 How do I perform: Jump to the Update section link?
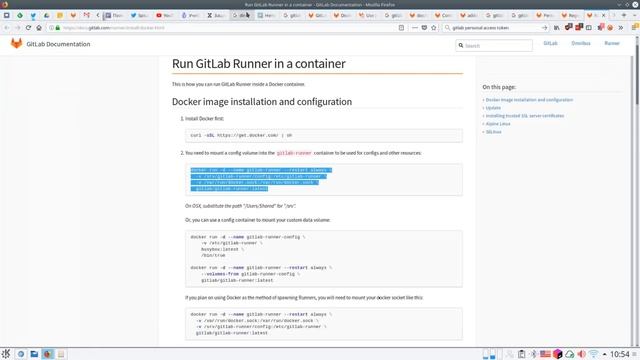[x=493, y=108]
